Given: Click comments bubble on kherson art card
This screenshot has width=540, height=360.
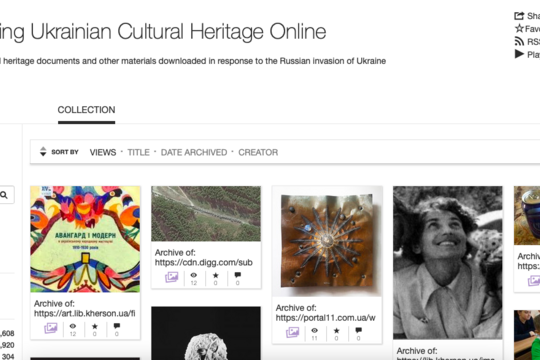Looking at the screenshot, I should click(117, 326).
